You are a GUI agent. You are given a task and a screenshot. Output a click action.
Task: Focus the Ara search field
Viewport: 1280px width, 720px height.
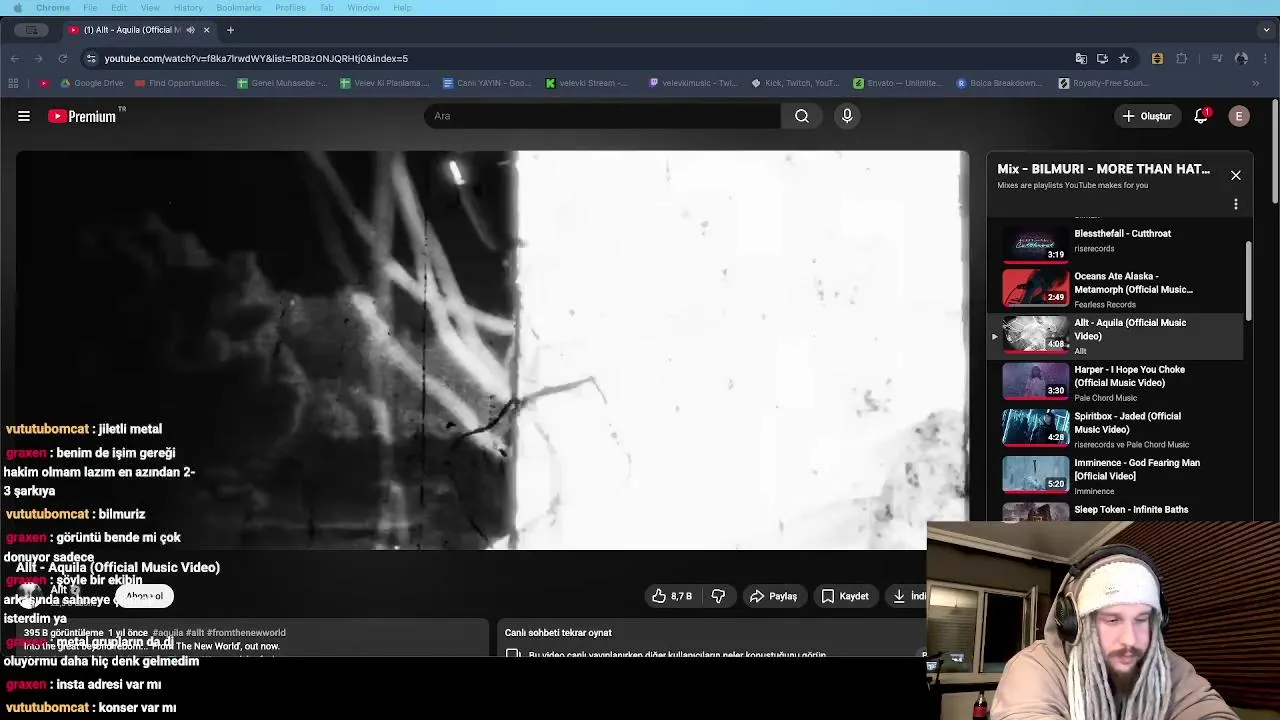(602, 116)
